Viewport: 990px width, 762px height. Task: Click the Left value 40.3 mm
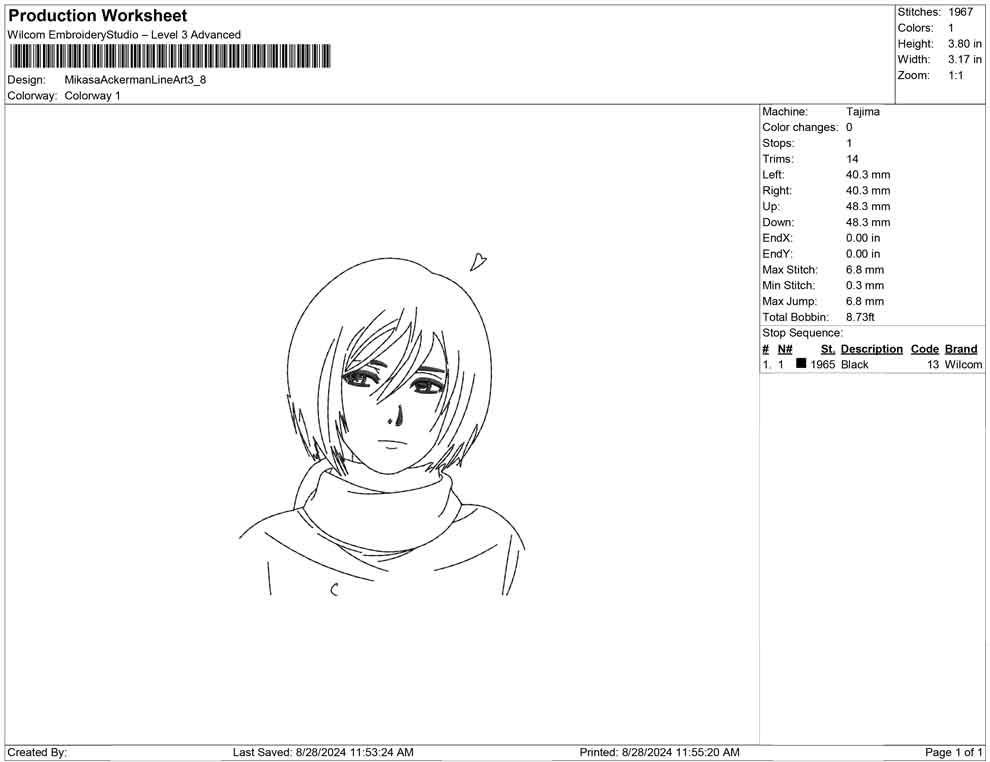(x=868, y=175)
